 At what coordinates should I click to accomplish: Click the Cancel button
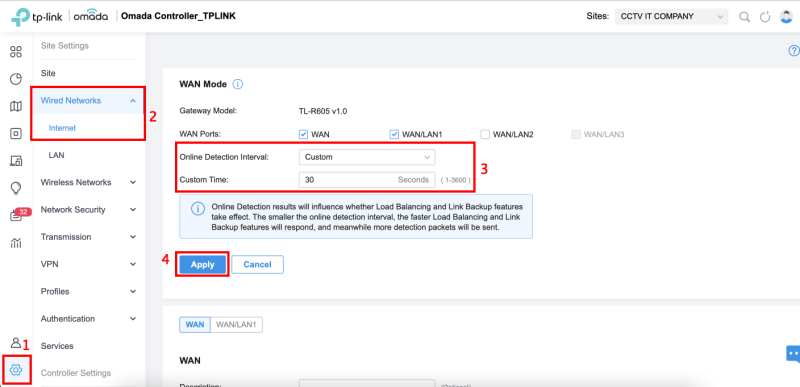coord(257,264)
